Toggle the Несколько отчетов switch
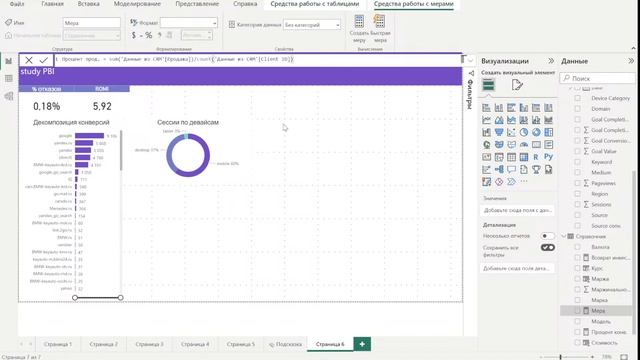This screenshot has width=640, height=360. pyautogui.click(x=547, y=236)
